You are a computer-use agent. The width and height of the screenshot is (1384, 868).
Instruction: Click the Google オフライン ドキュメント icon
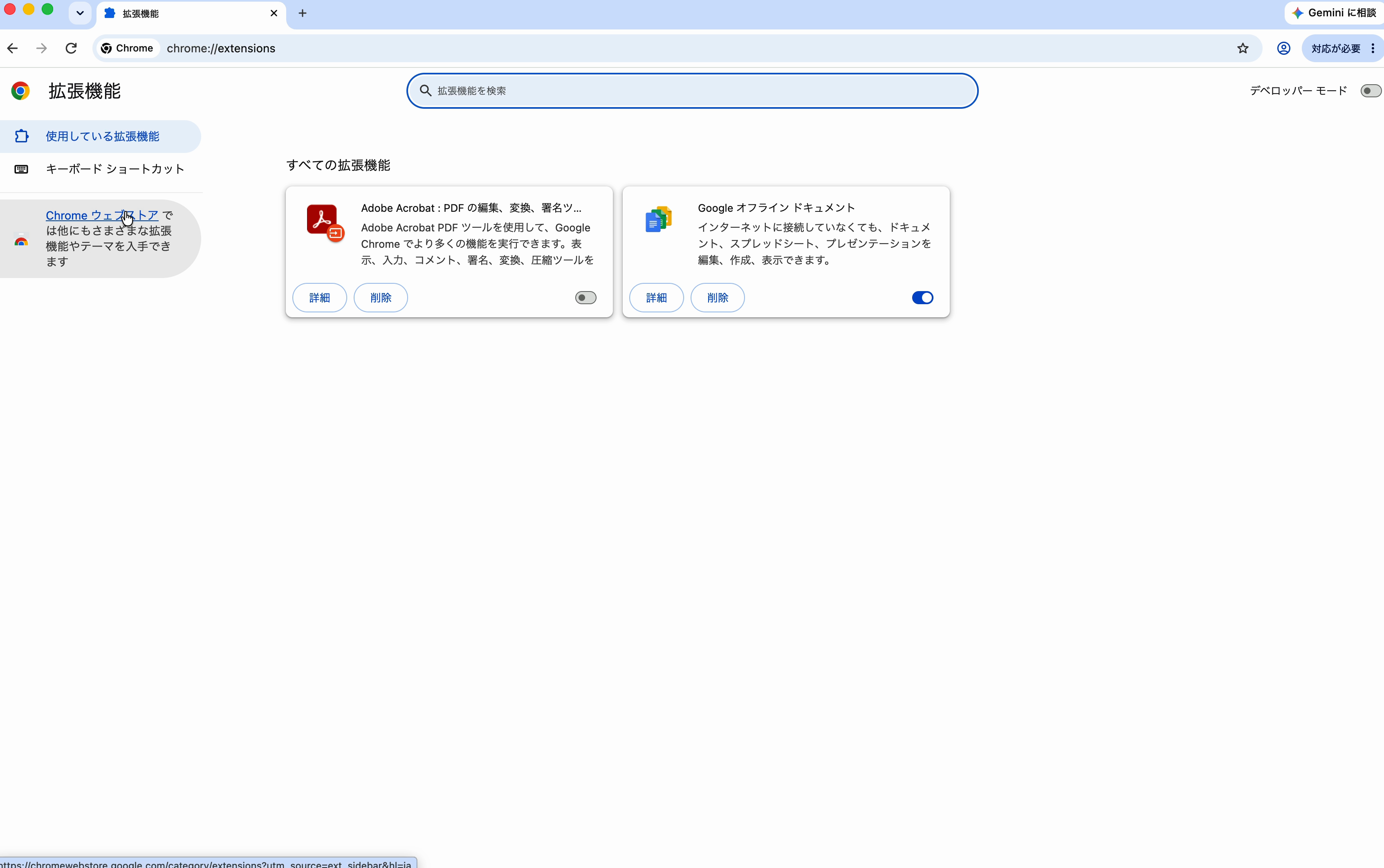click(x=658, y=219)
